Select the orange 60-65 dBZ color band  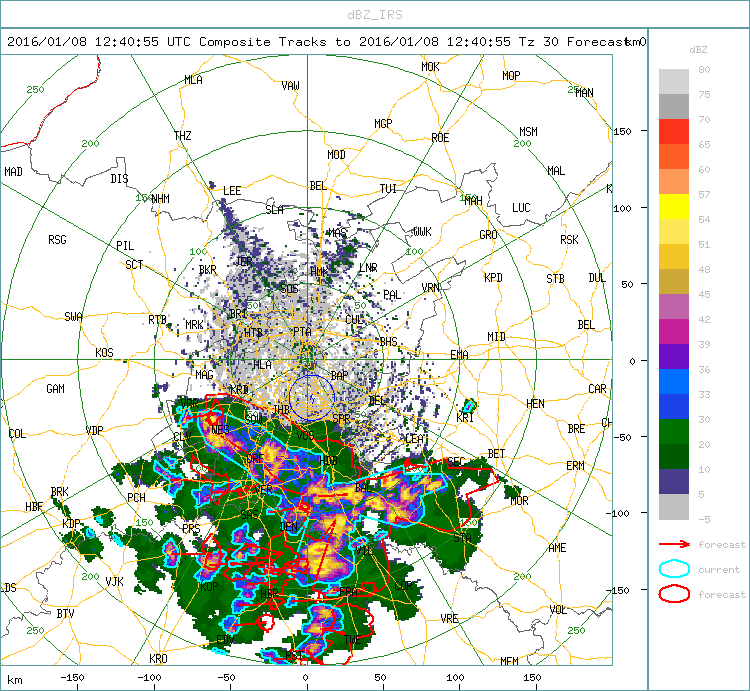pos(674,156)
